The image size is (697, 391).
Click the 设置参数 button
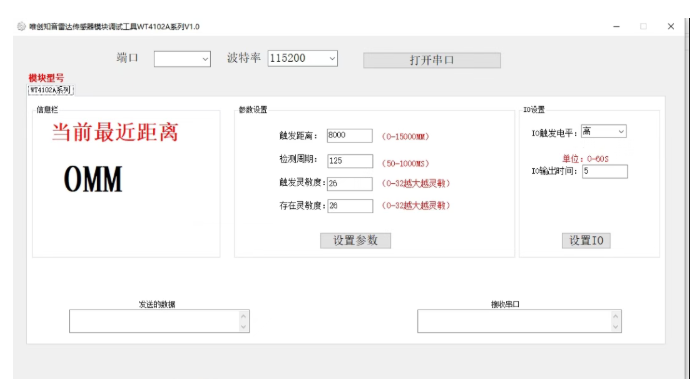(x=355, y=240)
